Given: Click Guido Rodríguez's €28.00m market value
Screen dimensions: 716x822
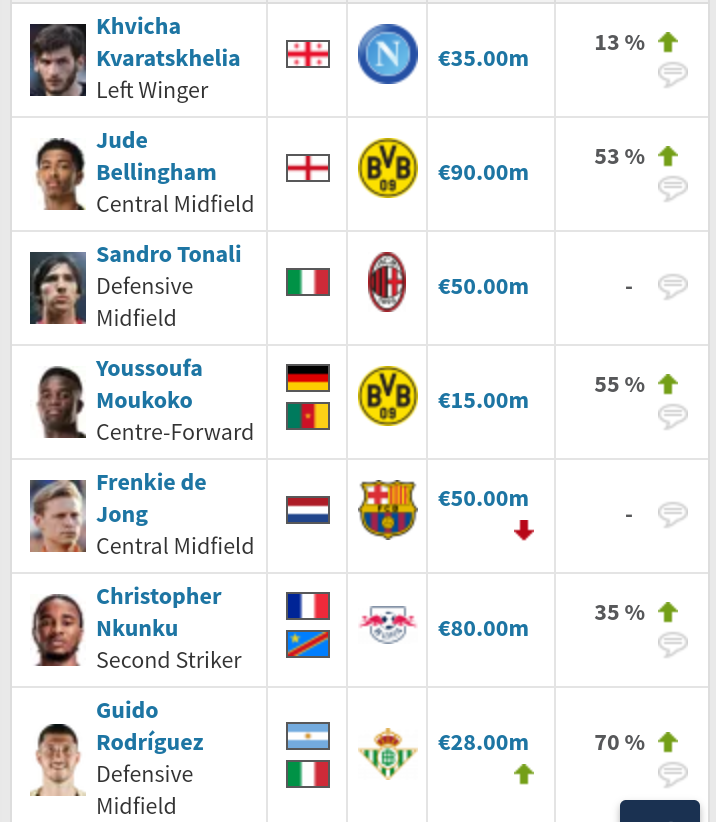Looking at the screenshot, I should point(483,742).
